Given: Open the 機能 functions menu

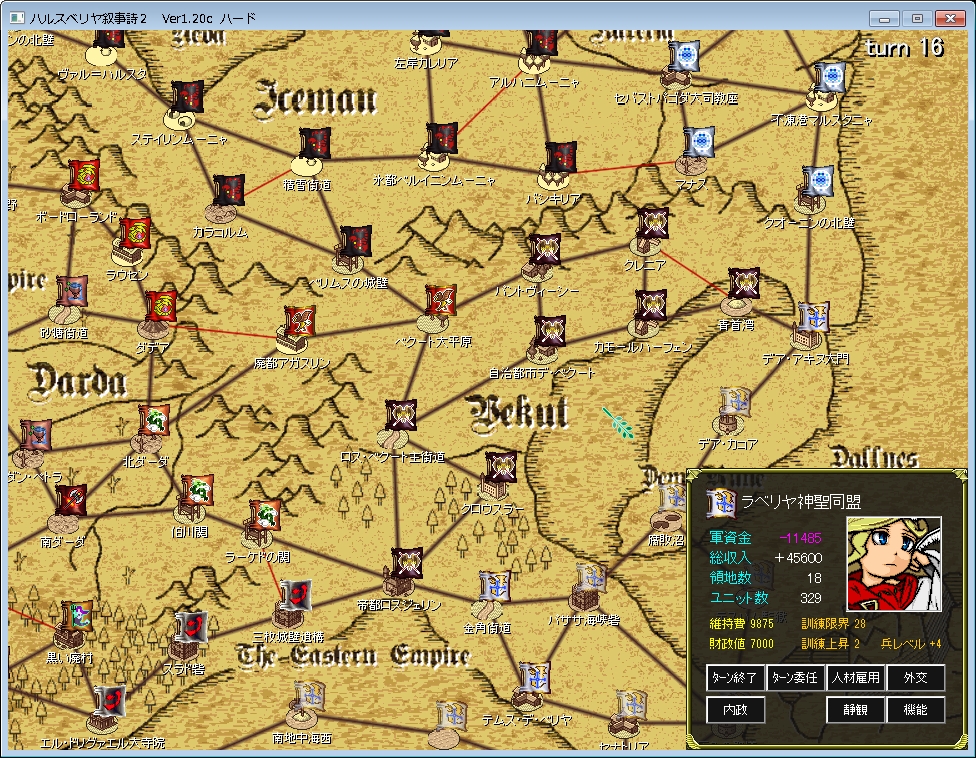Looking at the screenshot, I should 916,709.
